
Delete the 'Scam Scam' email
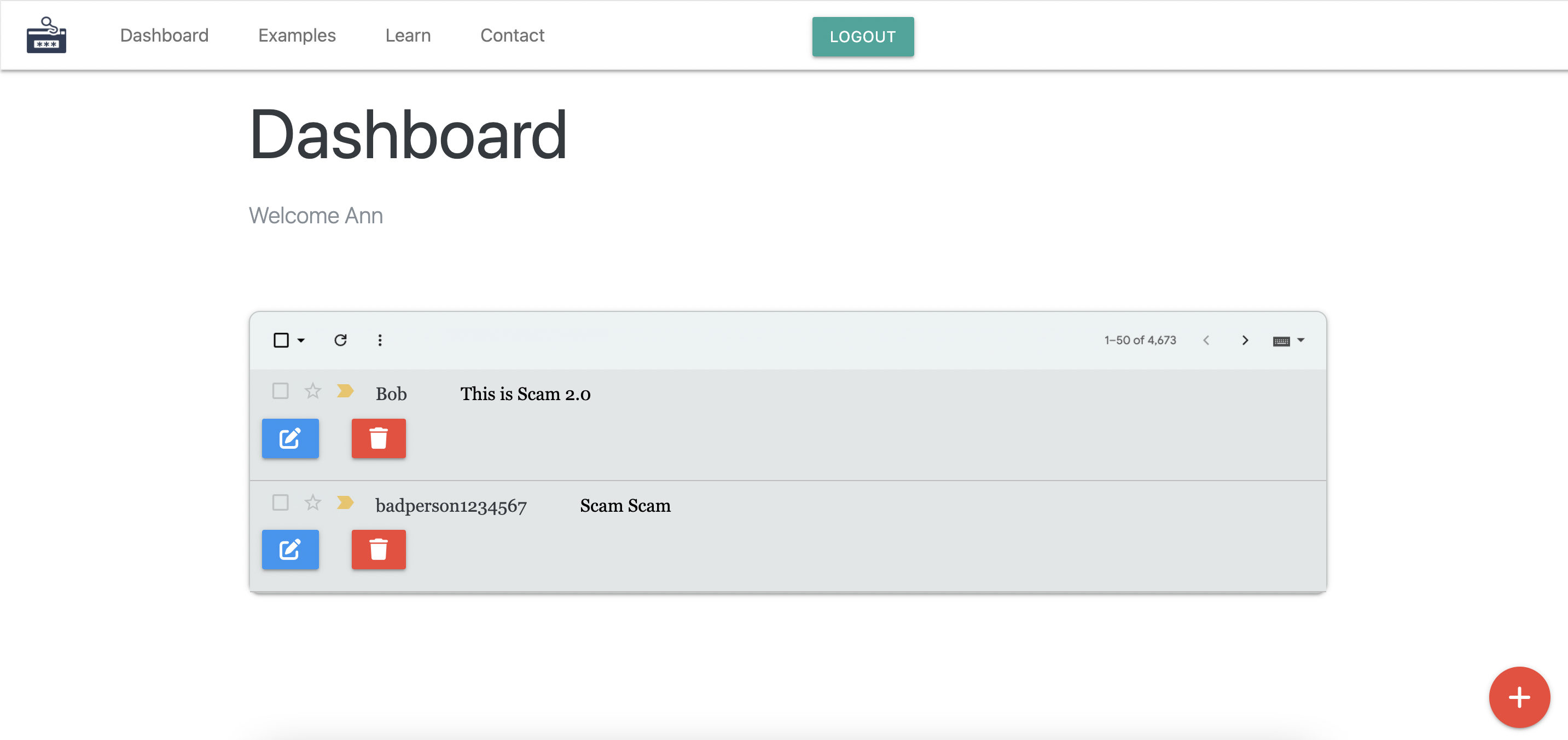(x=378, y=550)
